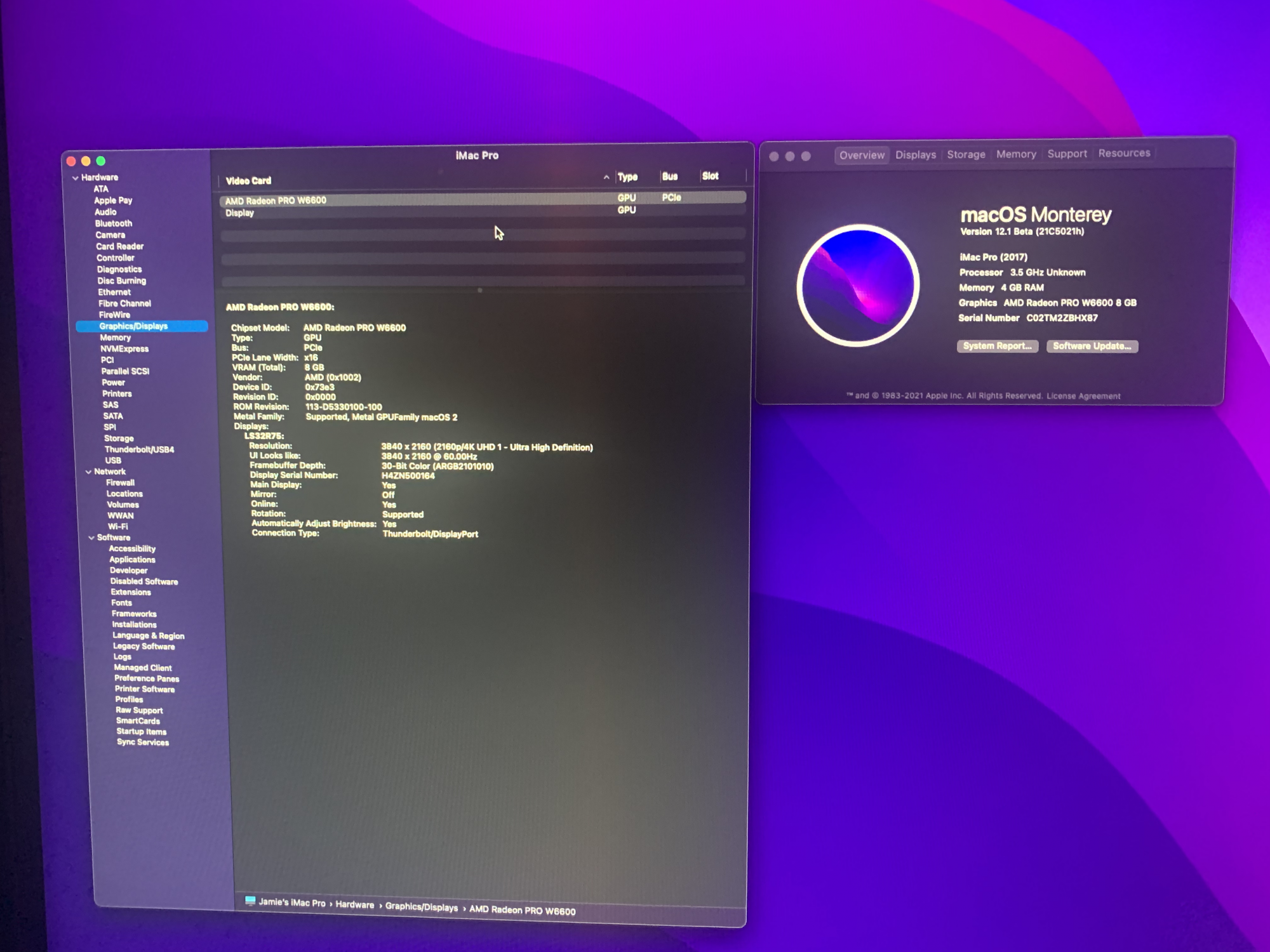Click the computer icon in path bar
Viewport: 1270px width, 952px height.
(250, 901)
